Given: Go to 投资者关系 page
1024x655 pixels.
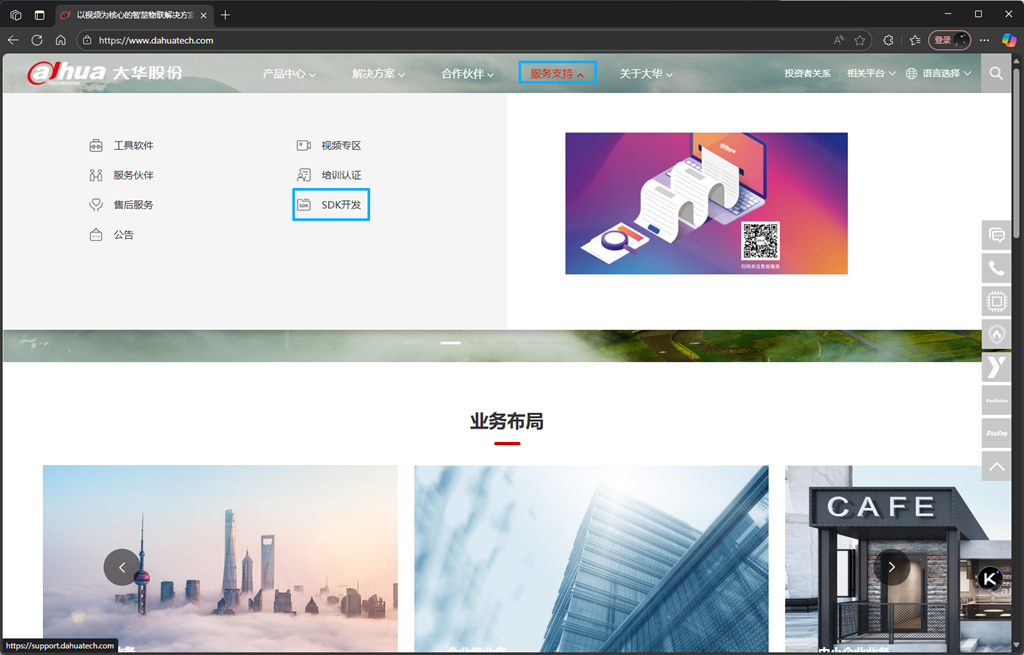Looking at the screenshot, I should point(807,74).
